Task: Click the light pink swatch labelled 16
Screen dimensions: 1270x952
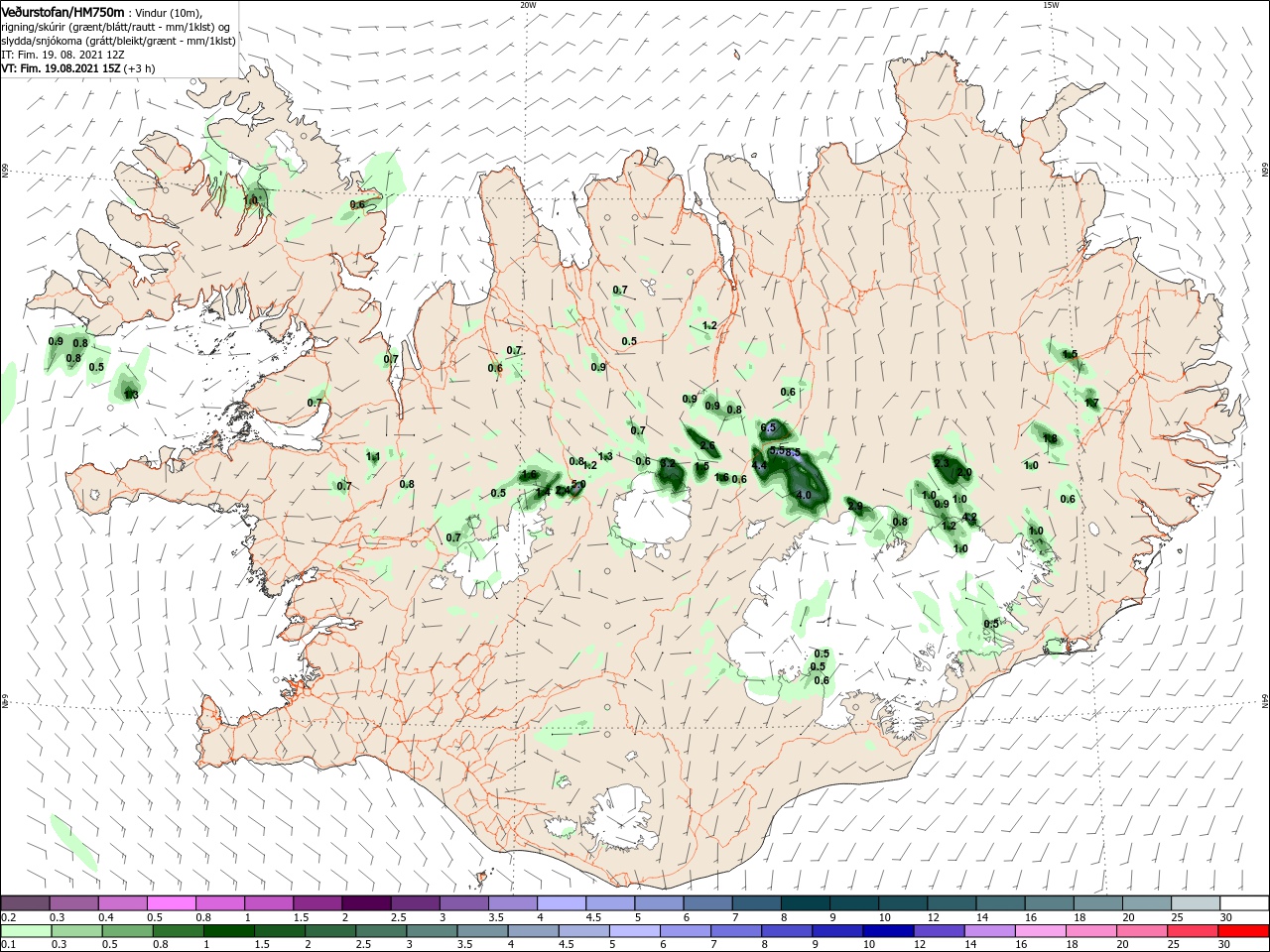Action: click(x=1041, y=932)
